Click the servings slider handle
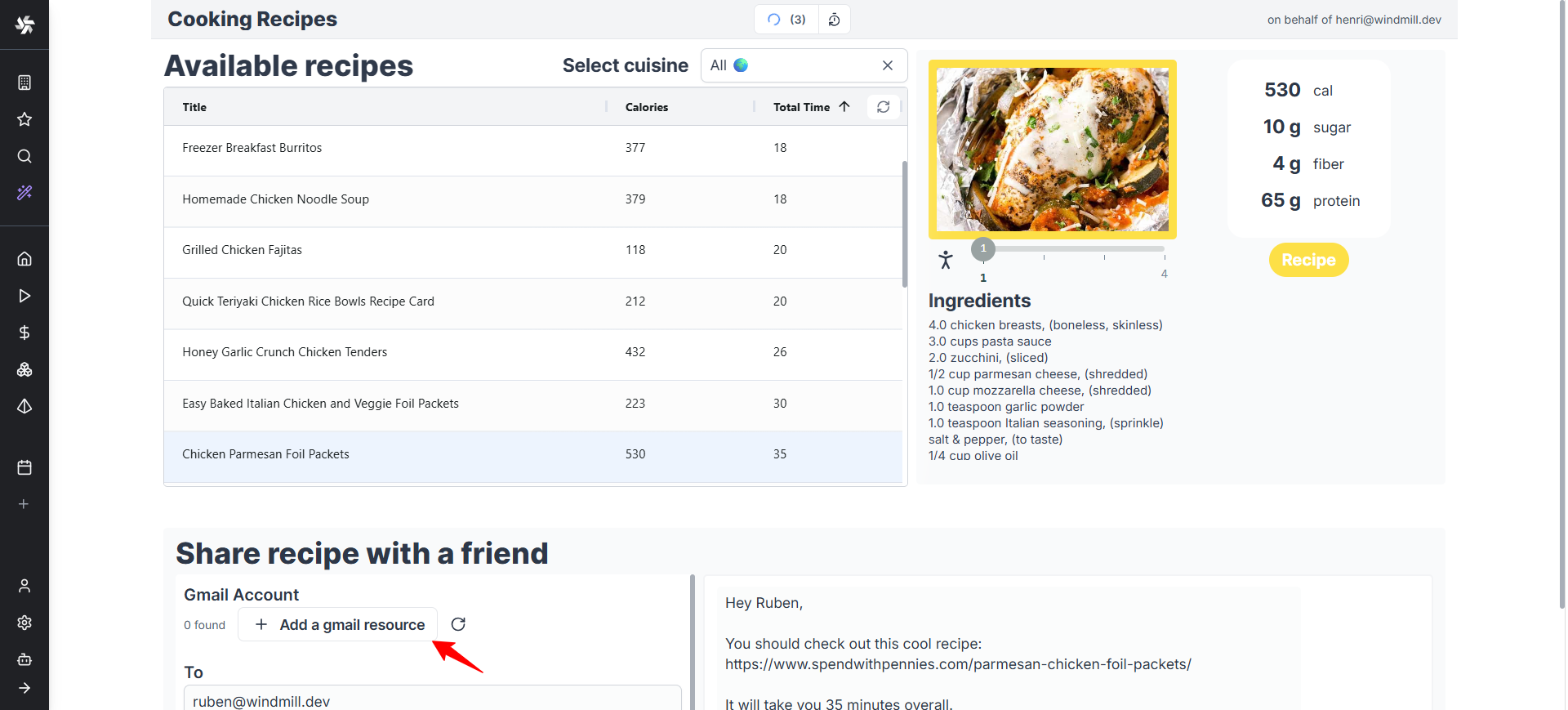Image resolution: width=1568 pixels, height=710 pixels. pyautogui.click(x=983, y=249)
